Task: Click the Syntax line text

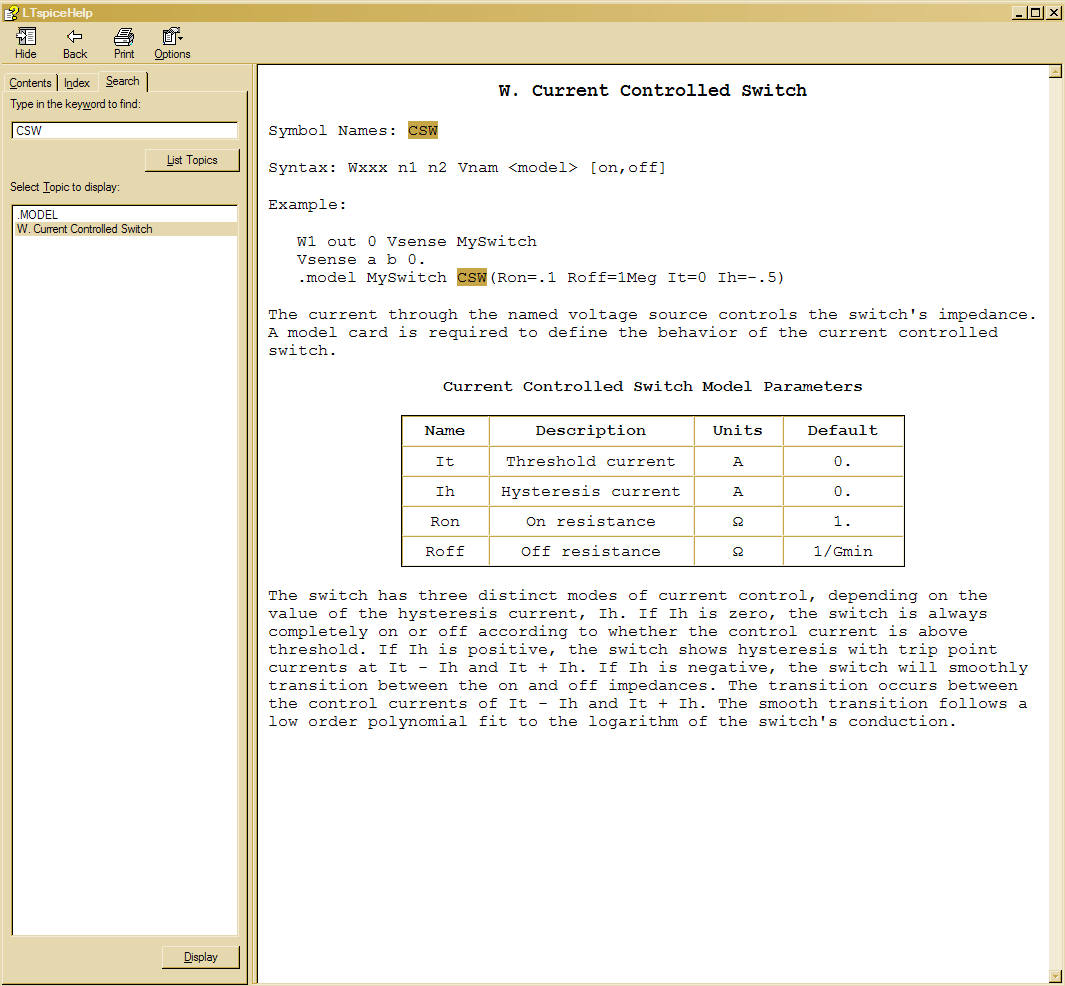Action: pyautogui.click(x=467, y=168)
